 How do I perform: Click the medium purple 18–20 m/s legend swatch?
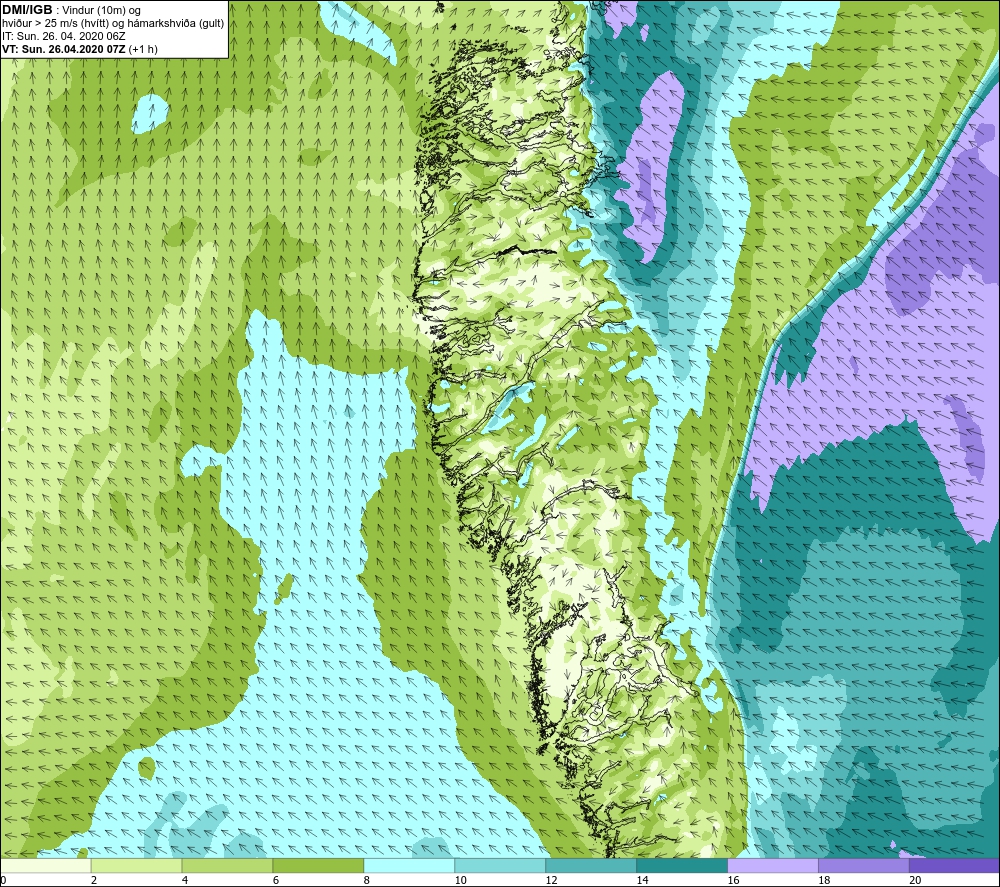pos(864,865)
